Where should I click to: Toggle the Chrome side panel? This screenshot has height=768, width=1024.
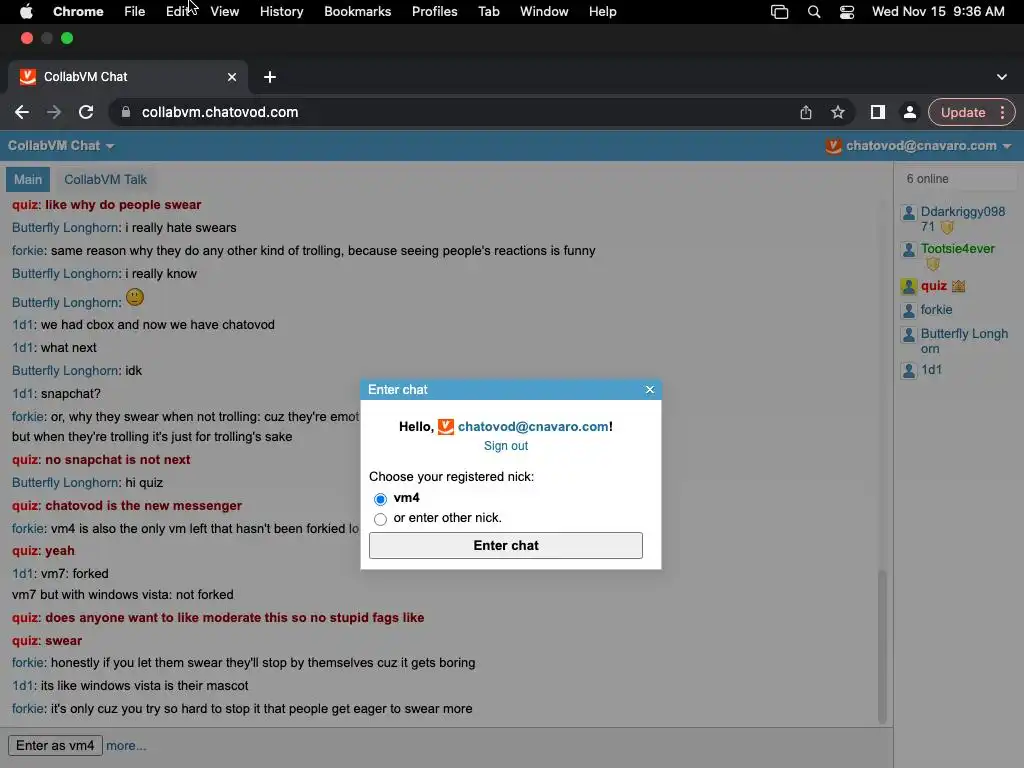click(x=878, y=112)
